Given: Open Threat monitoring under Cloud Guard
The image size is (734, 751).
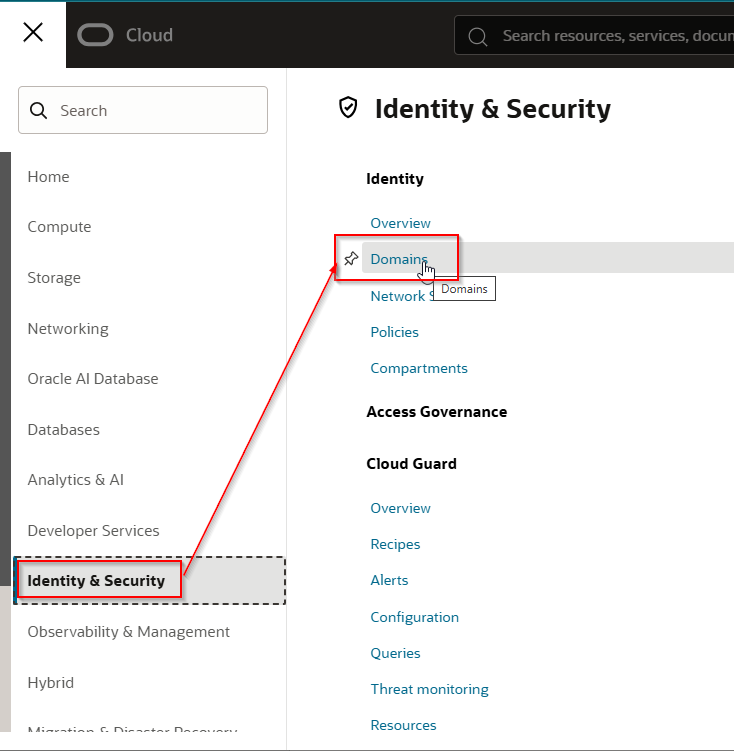Looking at the screenshot, I should [429, 689].
